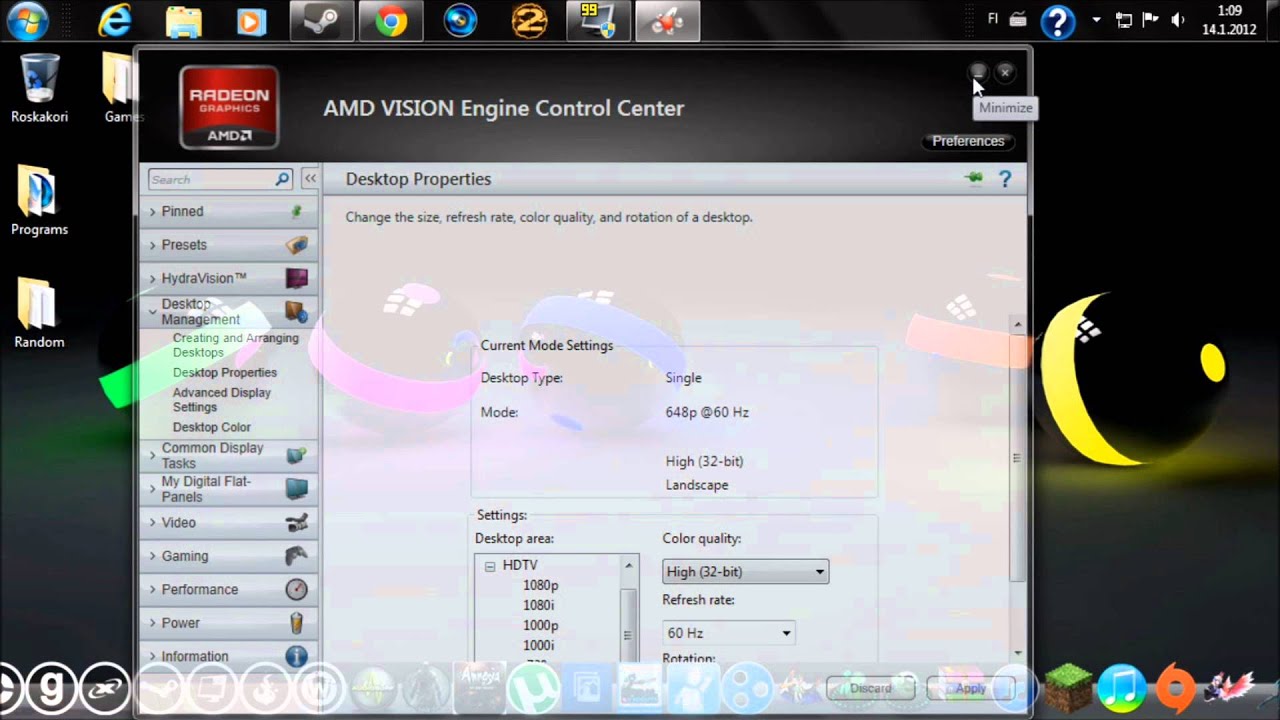Image resolution: width=1280 pixels, height=720 pixels.
Task: Select 1000p desktop area
Action: (541, 625)
